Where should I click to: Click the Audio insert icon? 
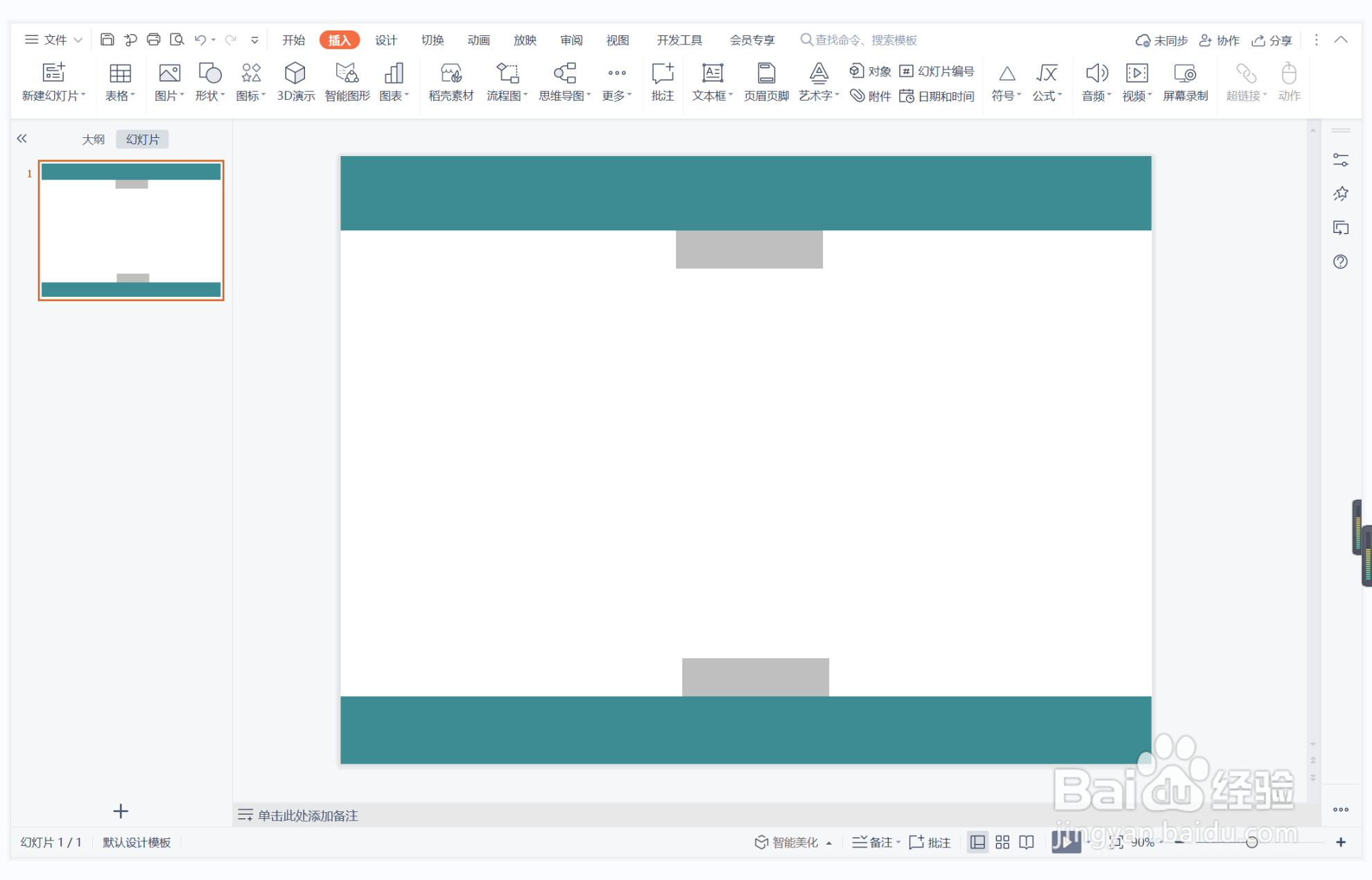point(1097,73)
